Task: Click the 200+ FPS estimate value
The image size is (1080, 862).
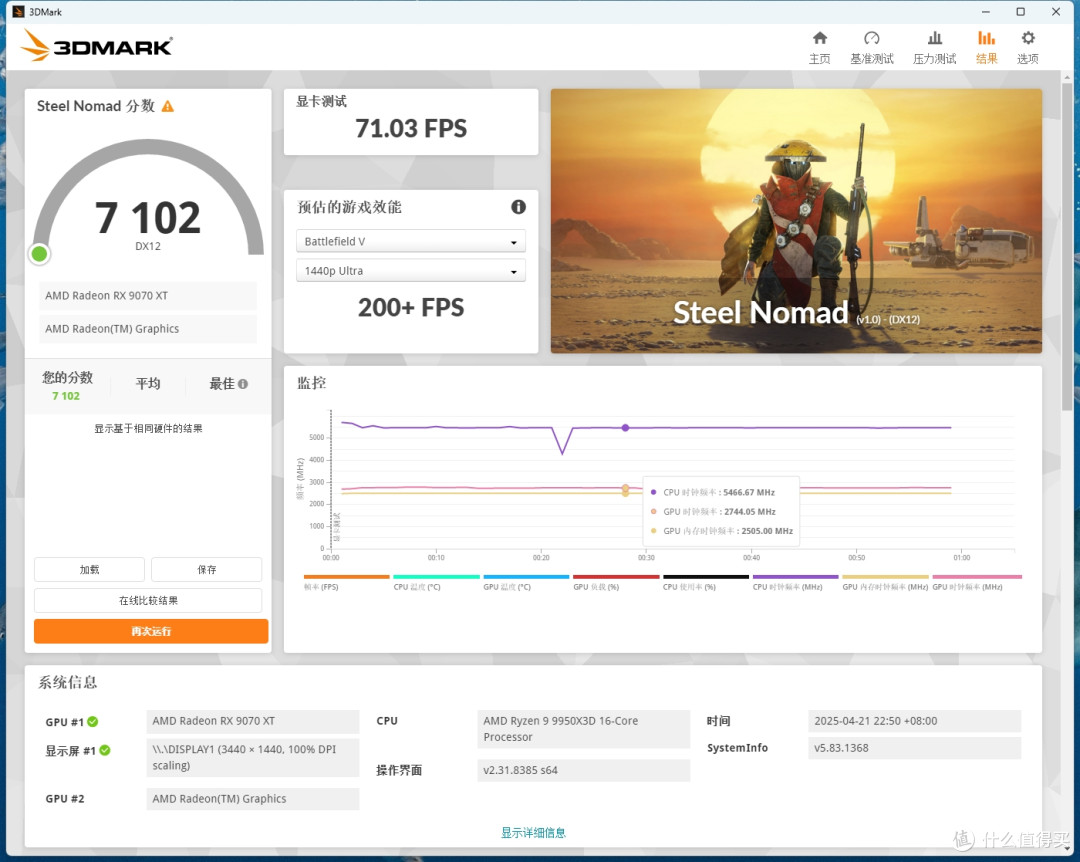Action: pos(411,307)
